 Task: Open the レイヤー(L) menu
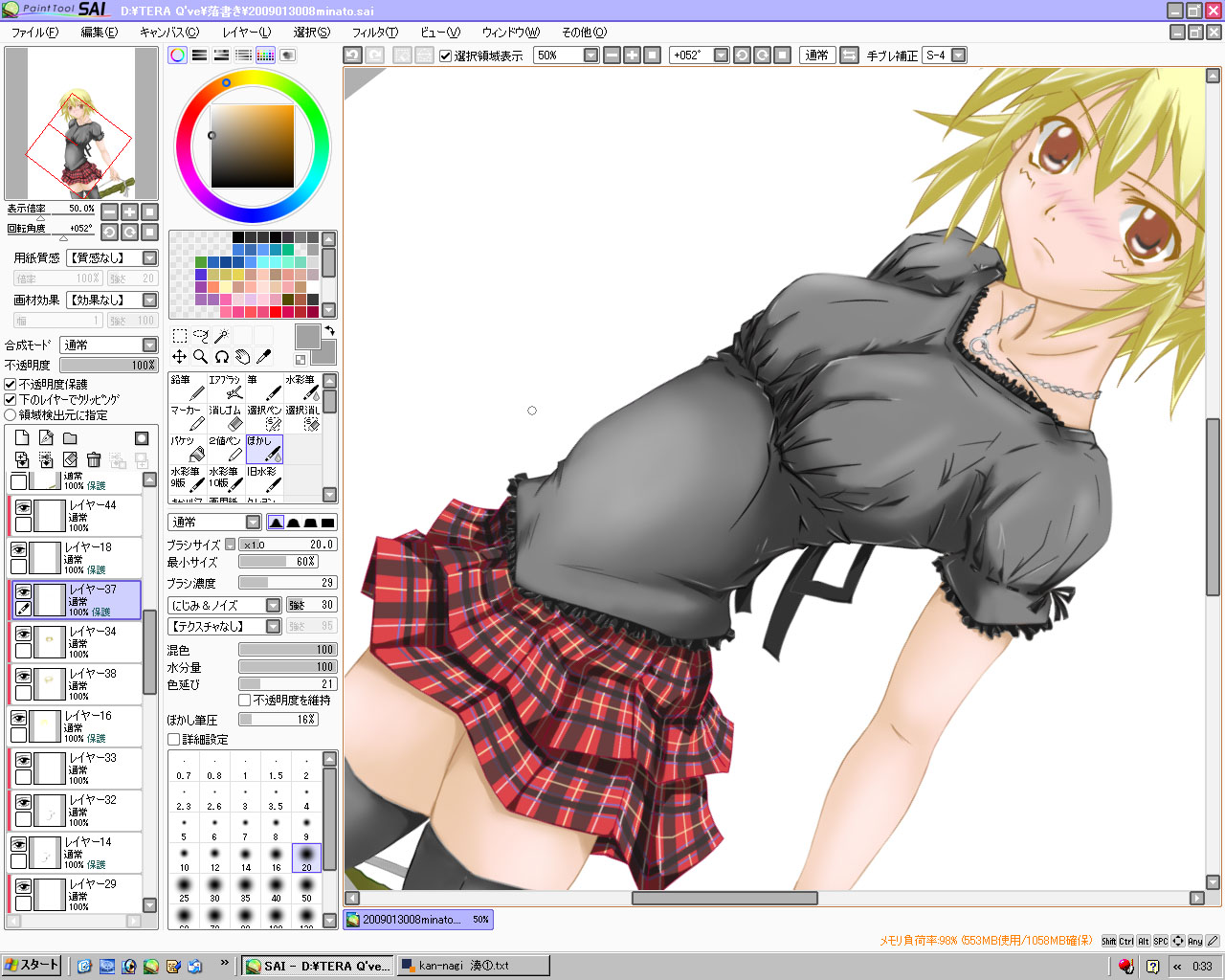[247, 33]
